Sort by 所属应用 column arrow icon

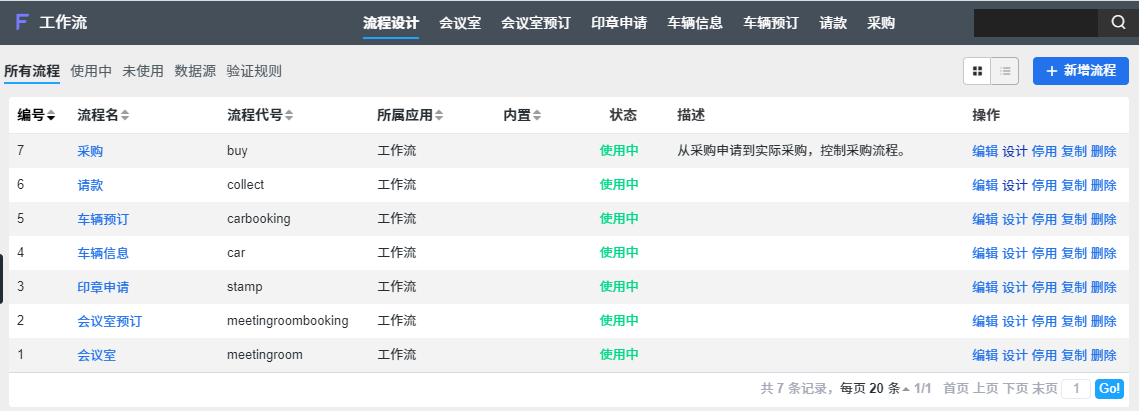[439, 115]
